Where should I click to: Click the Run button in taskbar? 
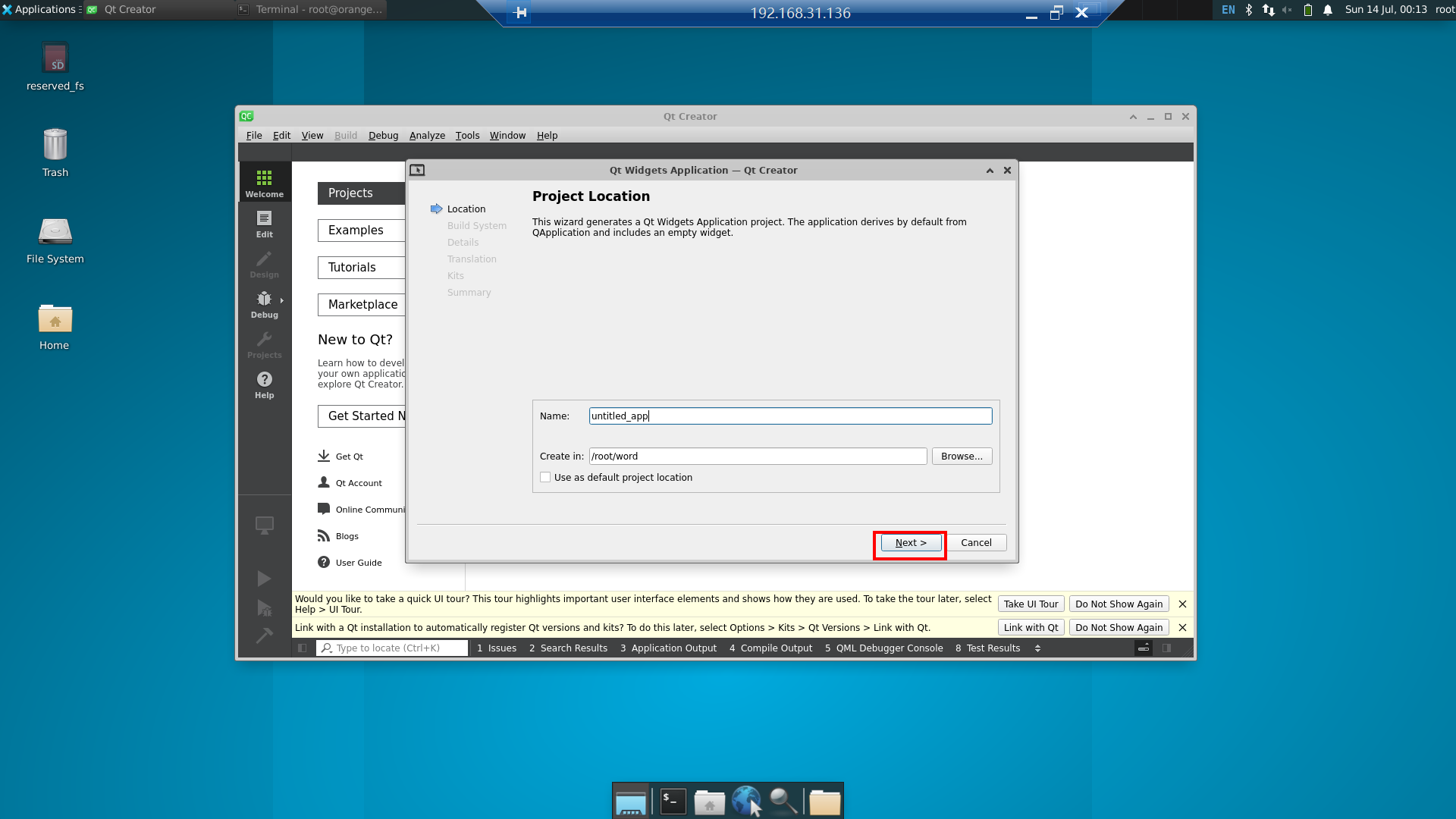pyautogui.click(x=263, y=577)
